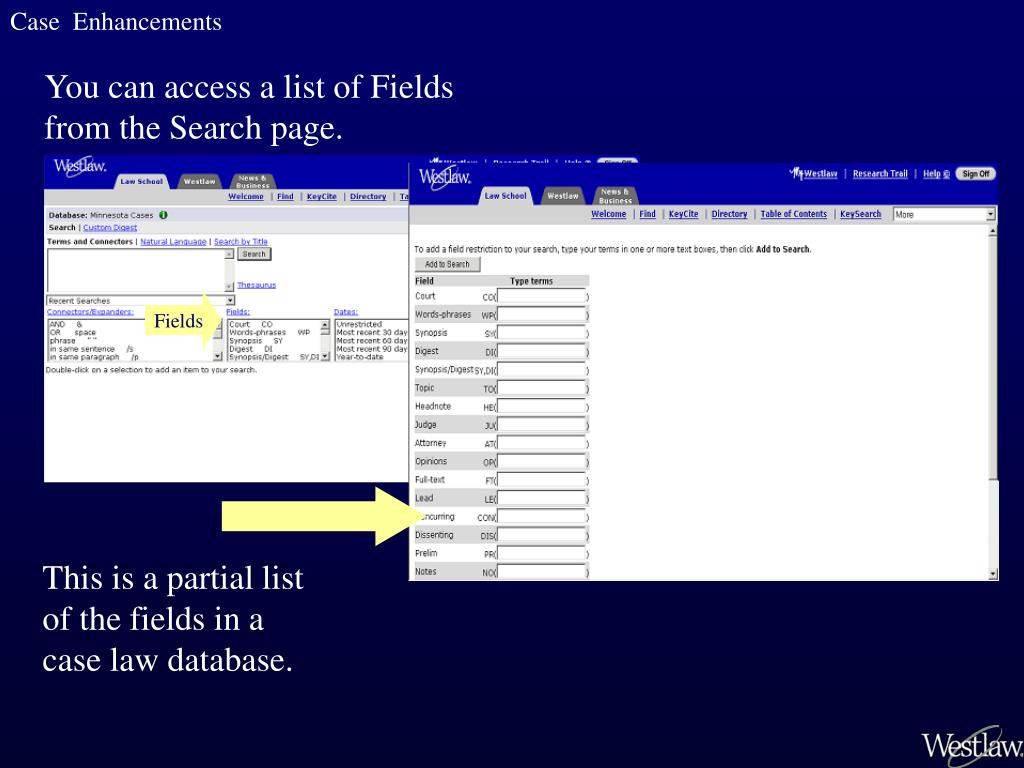Select 'Most recent 30 days' date option
The height and width of the screenshot is (768, 1024).
pyautogui.click(x=372, y=332)
